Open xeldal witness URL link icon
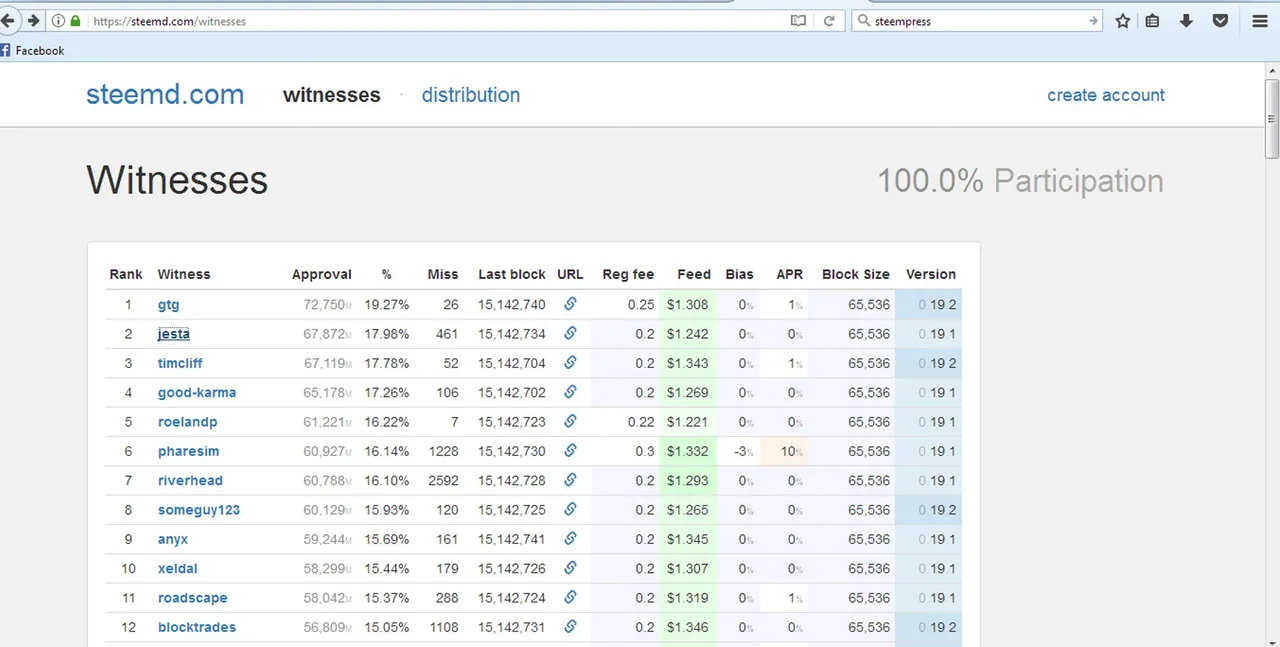 (570, 568)
